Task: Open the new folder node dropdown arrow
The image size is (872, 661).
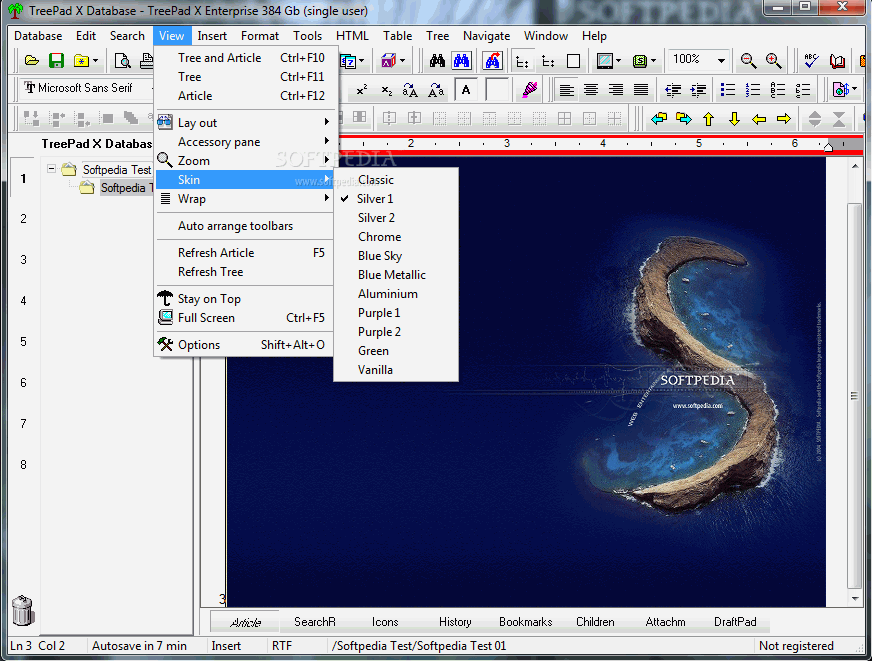Action: tap(96, 60)
